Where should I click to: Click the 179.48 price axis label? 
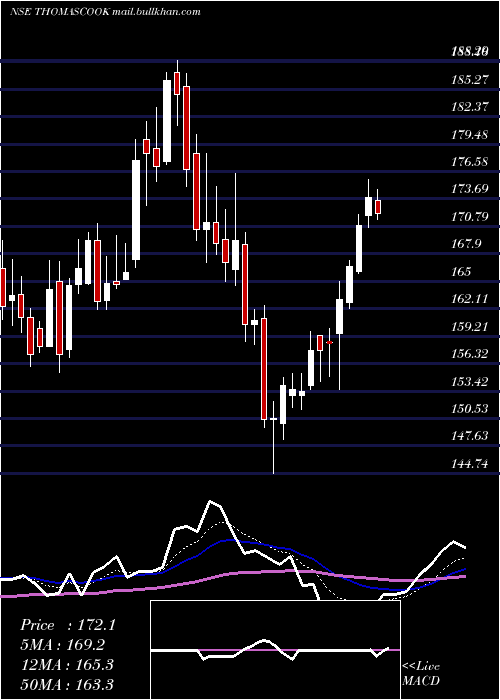pyautogui.click(x=469, y=134)
